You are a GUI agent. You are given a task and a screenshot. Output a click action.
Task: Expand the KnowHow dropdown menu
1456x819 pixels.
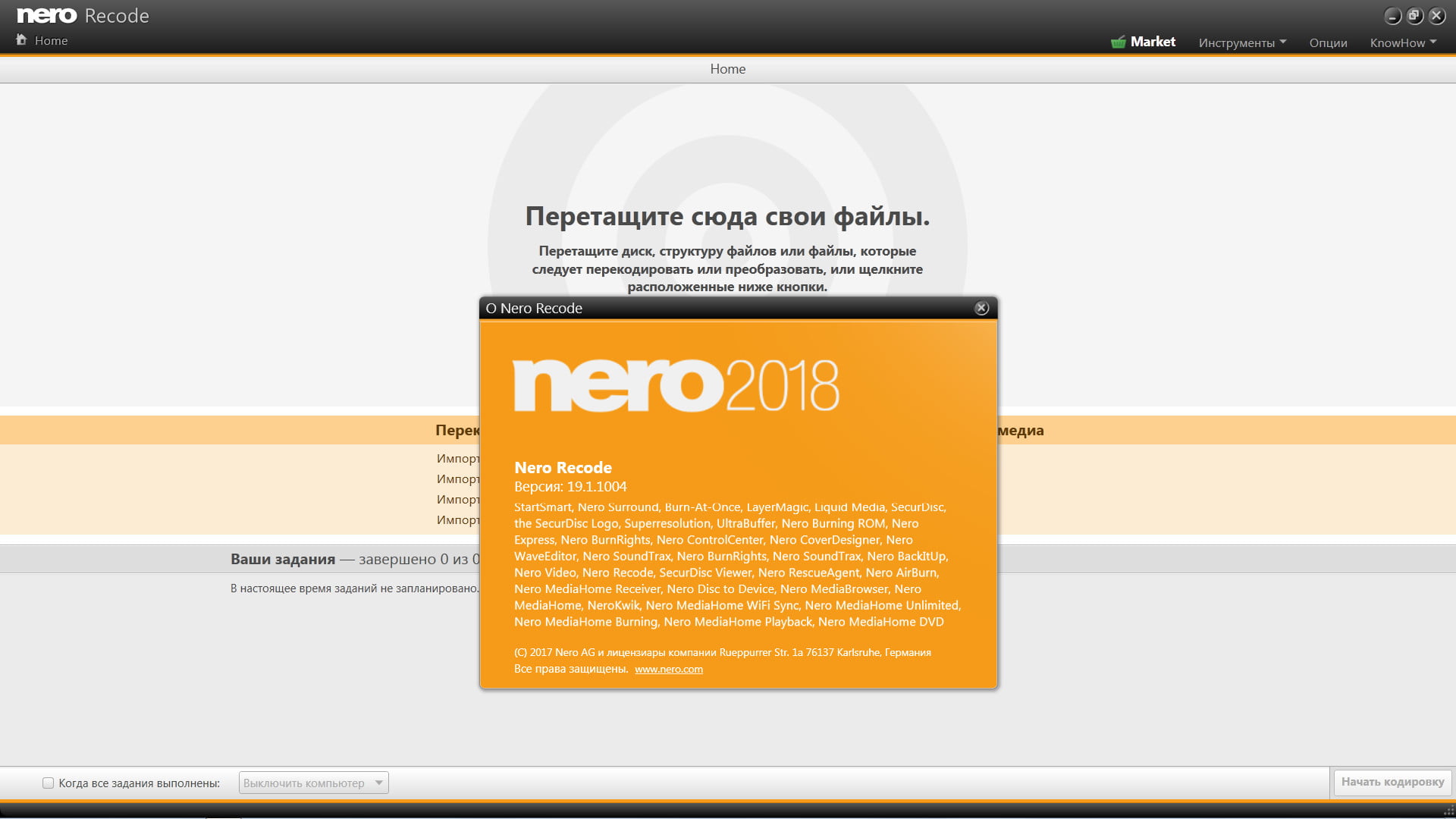tap(1402, 42)
